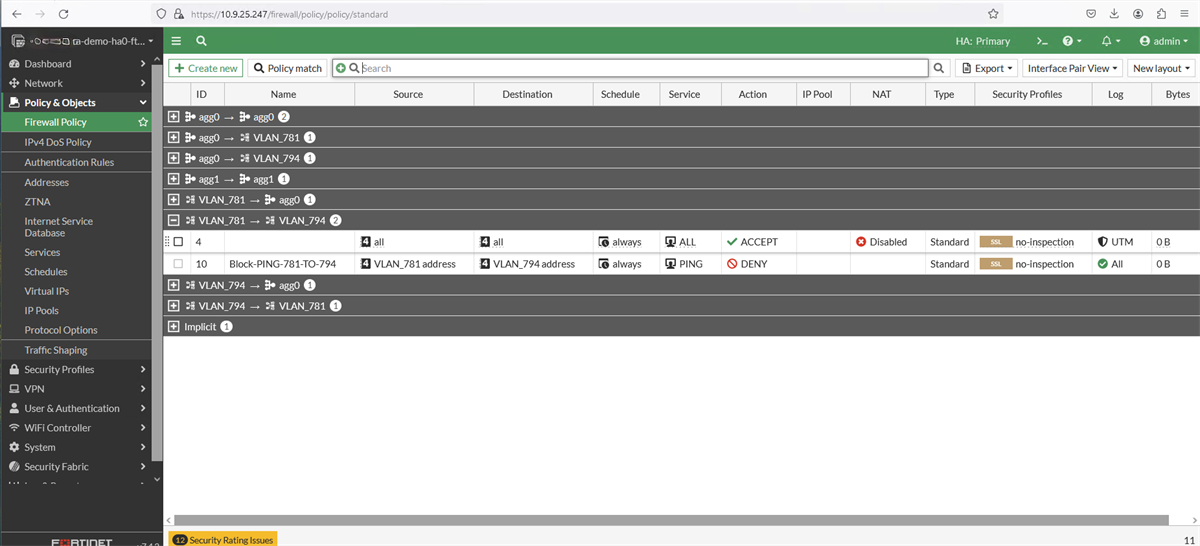Open the browser account profile icon
The image size is (1200, 546).
click(1138, 14)
